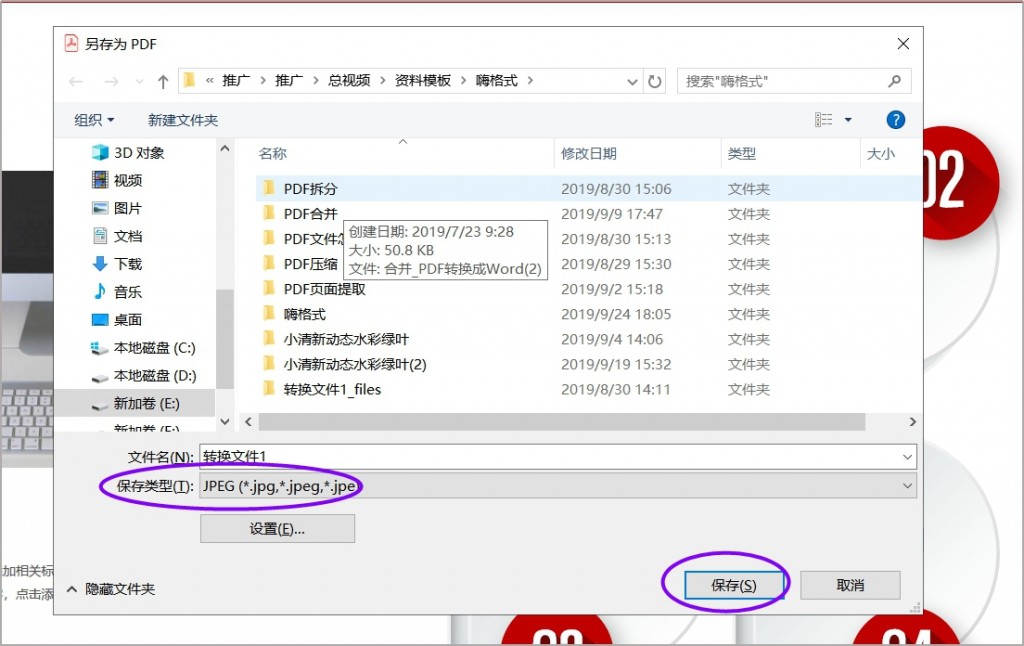This screenshot has height=646, width=1024.
Task: Open the 组织 menu
Action: point(94,120)
